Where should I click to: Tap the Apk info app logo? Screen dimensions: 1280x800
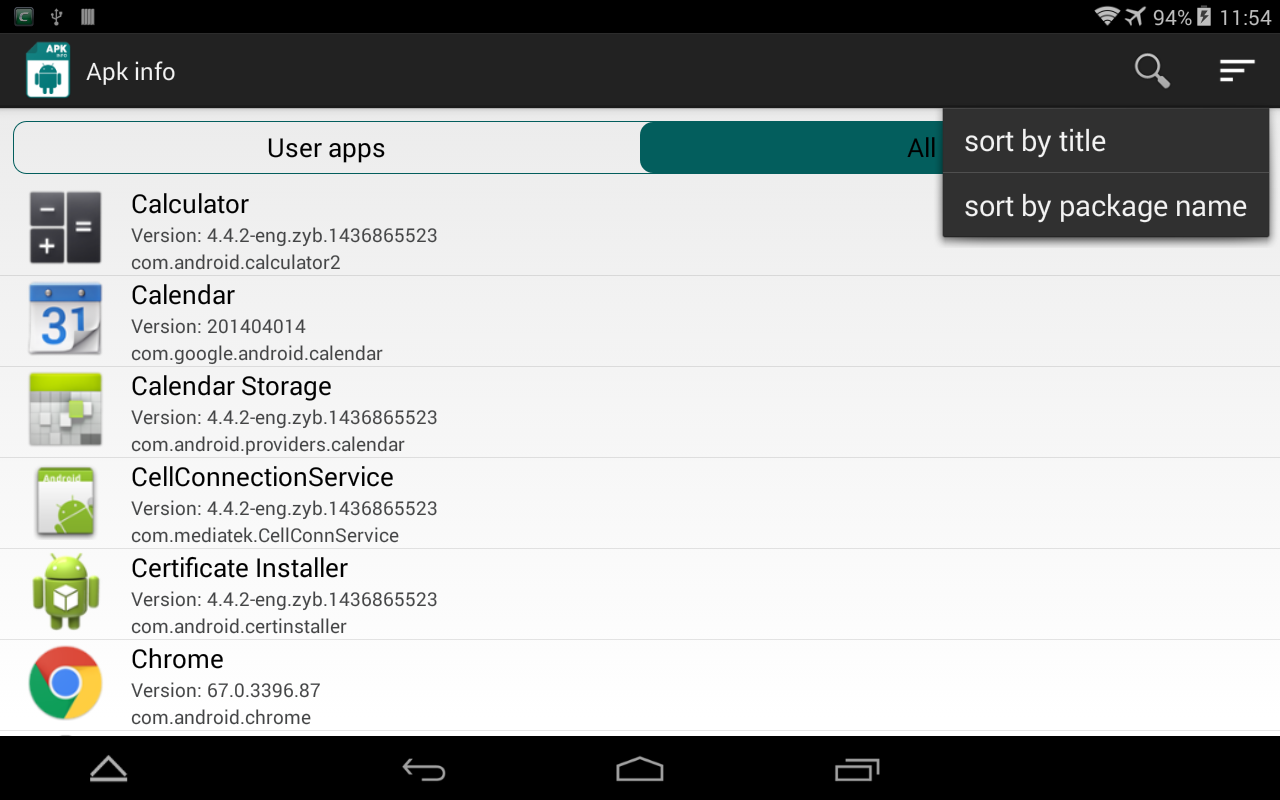click(47, 71)
